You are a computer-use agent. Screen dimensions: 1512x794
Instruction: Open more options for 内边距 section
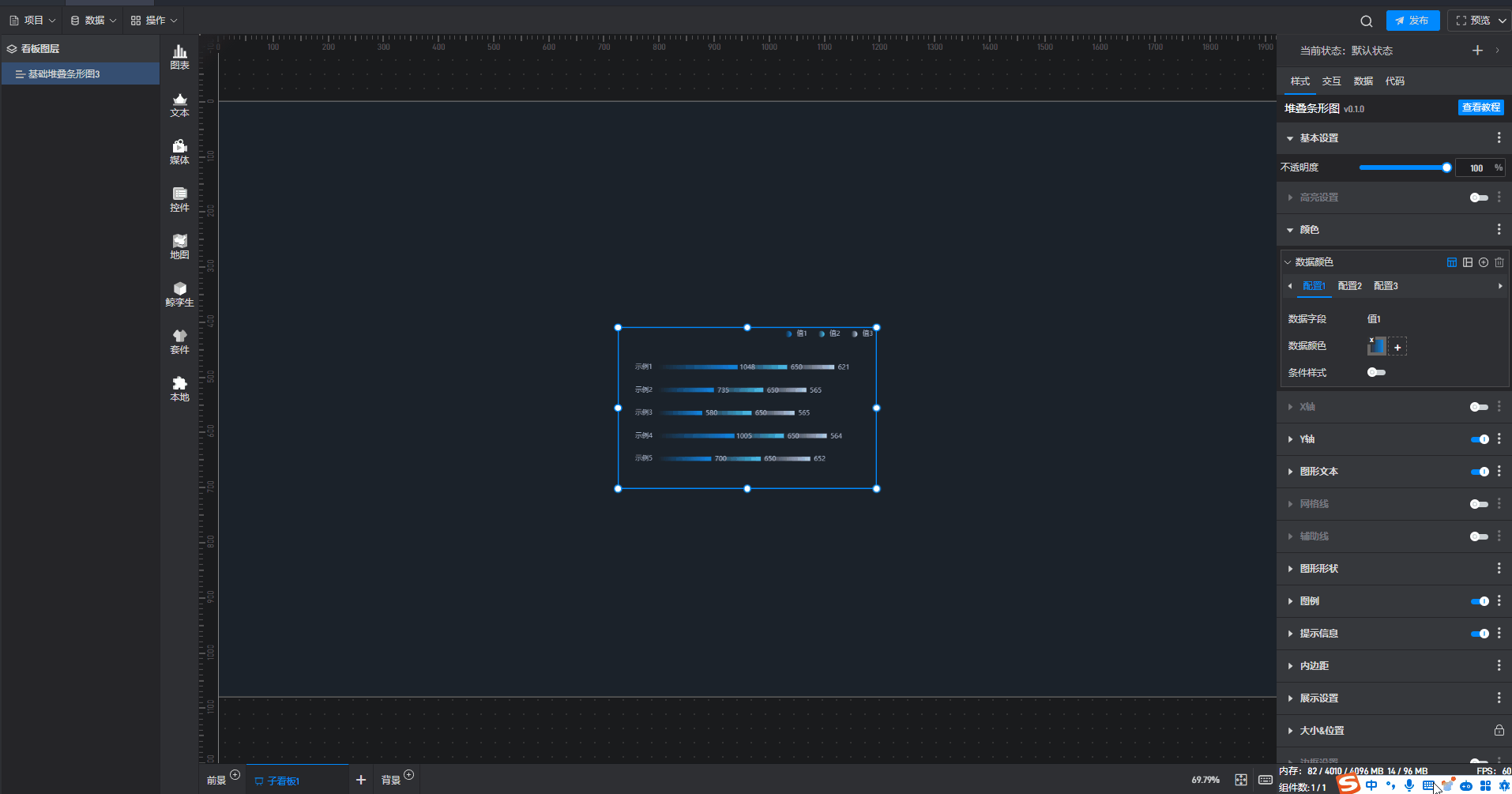click(1499, 665)
